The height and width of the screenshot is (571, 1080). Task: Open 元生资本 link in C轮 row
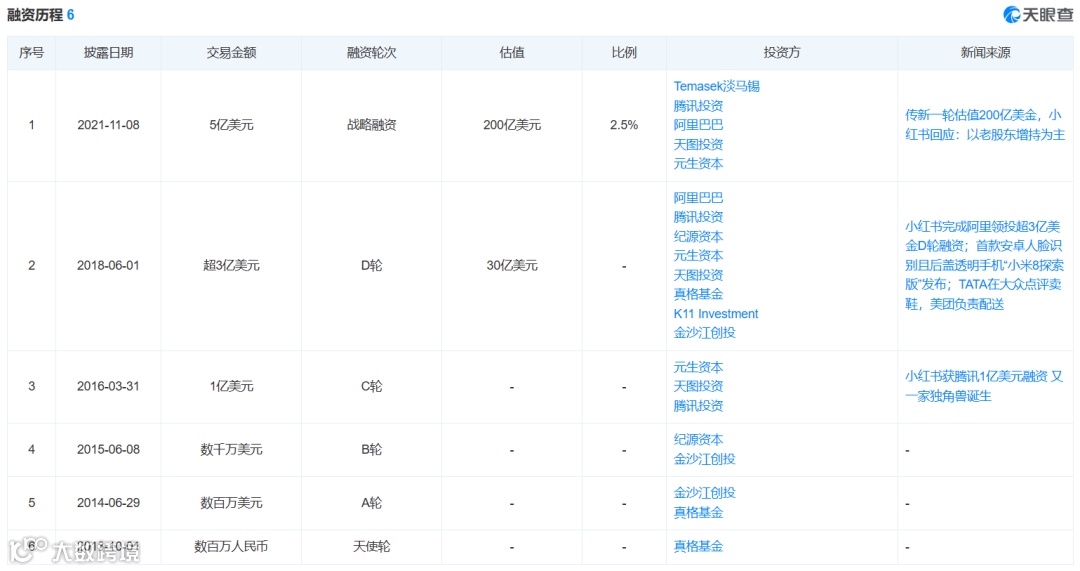pos(698,367)
